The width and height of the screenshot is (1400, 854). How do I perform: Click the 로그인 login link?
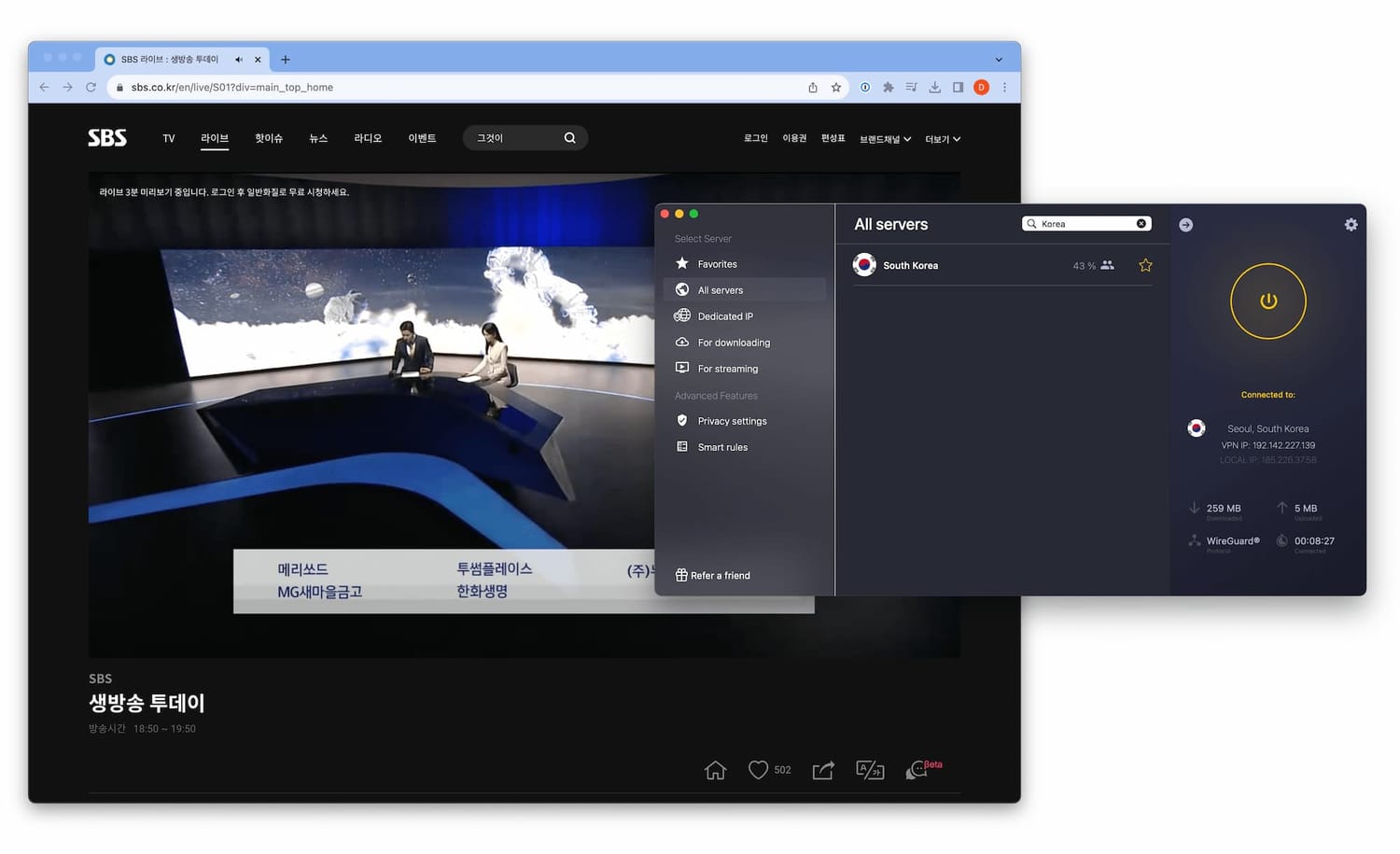tap(755, 138)
